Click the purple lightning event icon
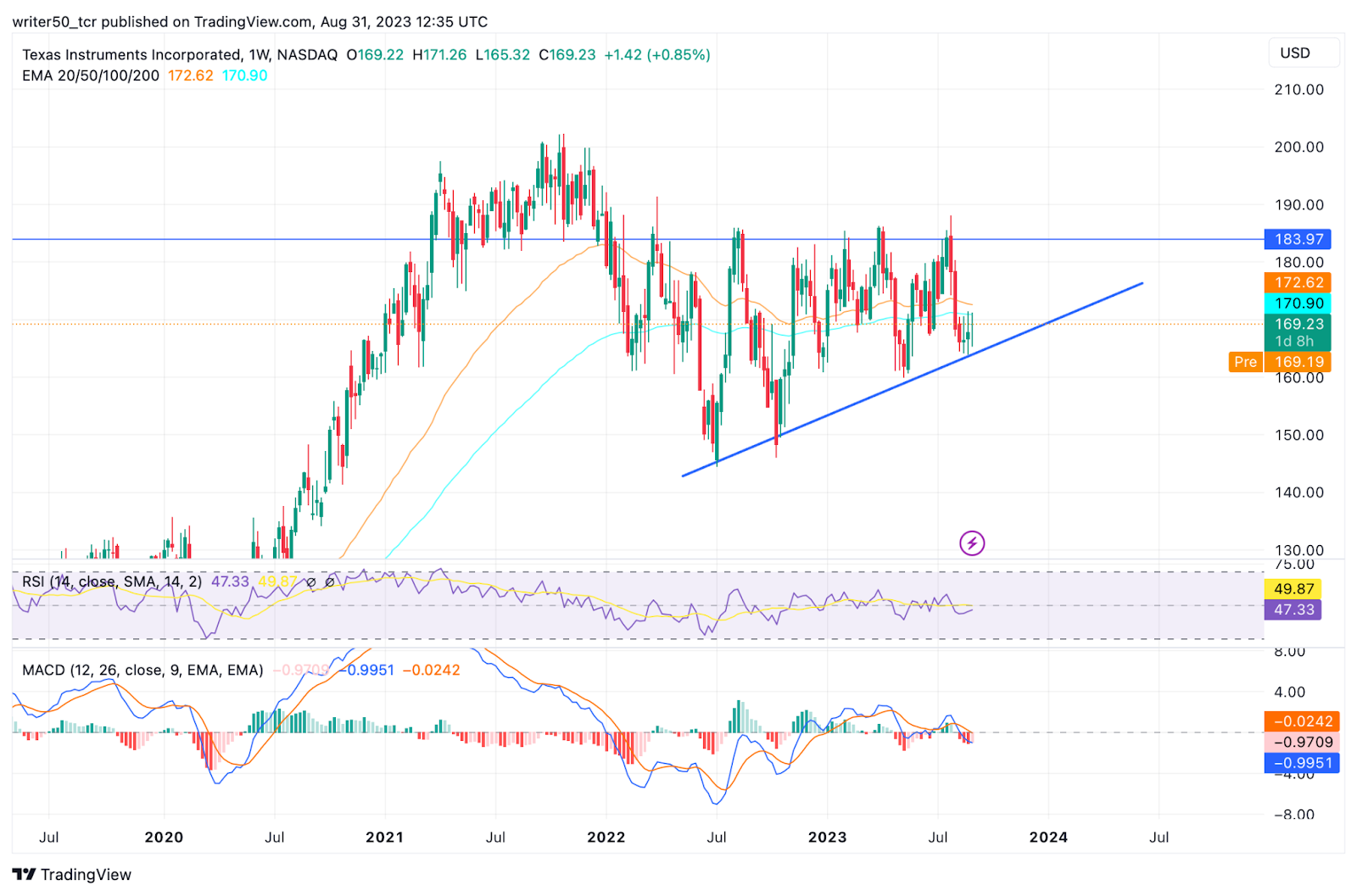 972,543
